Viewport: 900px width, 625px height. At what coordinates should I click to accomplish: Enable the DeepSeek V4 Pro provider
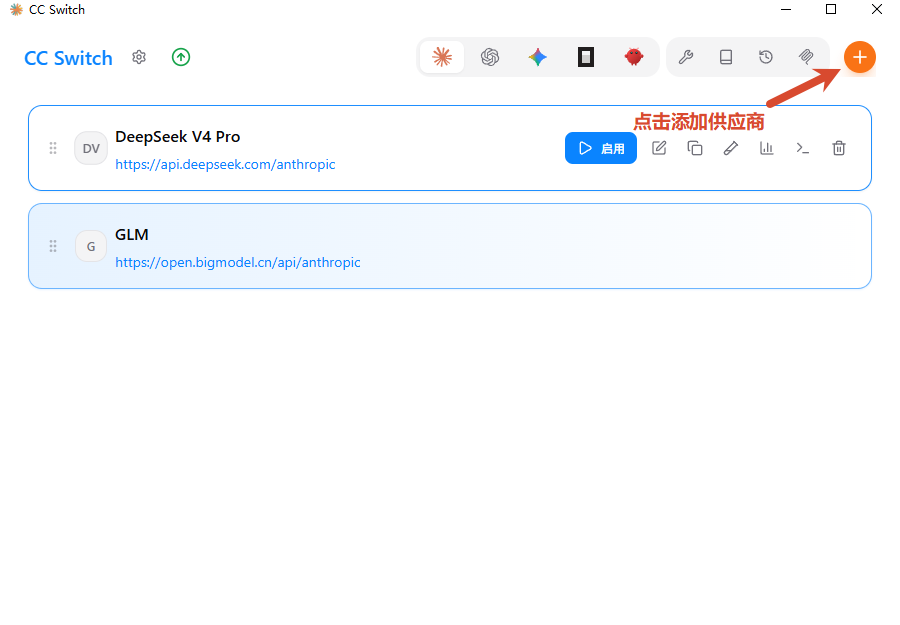[601, 148]
